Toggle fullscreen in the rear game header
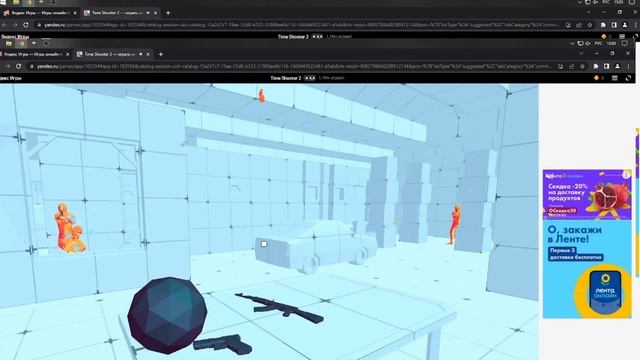 pos(636,36)
